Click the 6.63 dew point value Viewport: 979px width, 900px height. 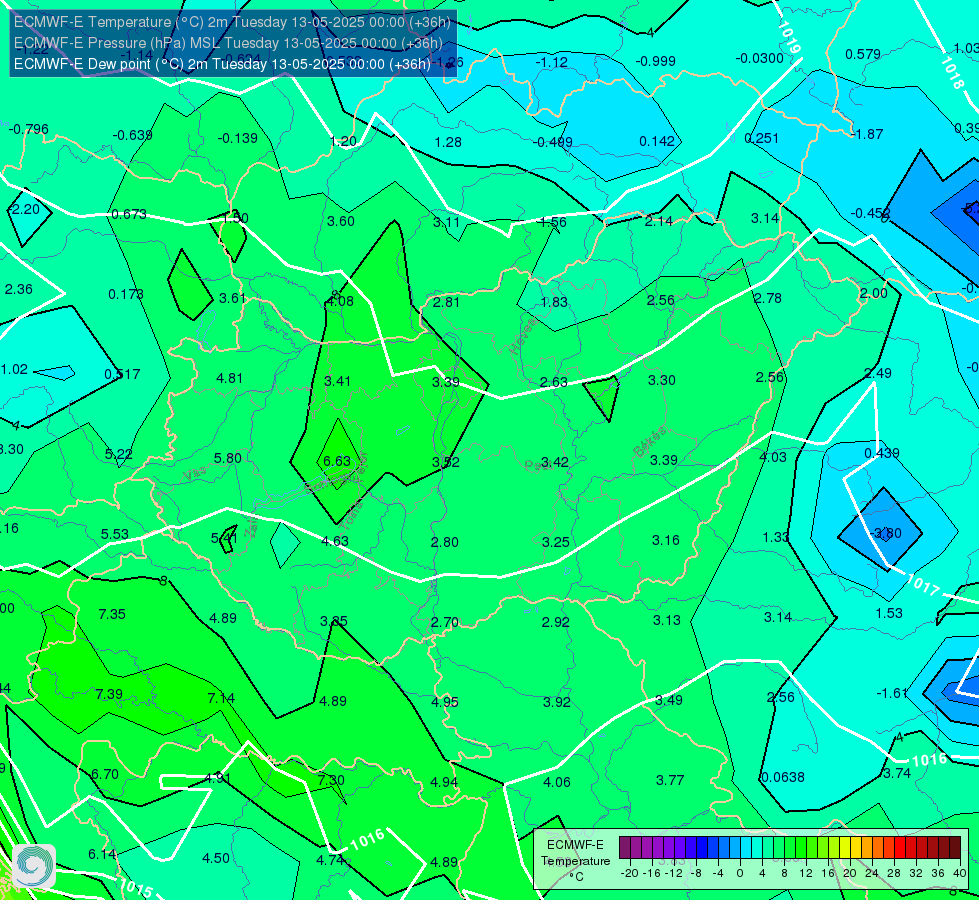(x=337, y=461)
